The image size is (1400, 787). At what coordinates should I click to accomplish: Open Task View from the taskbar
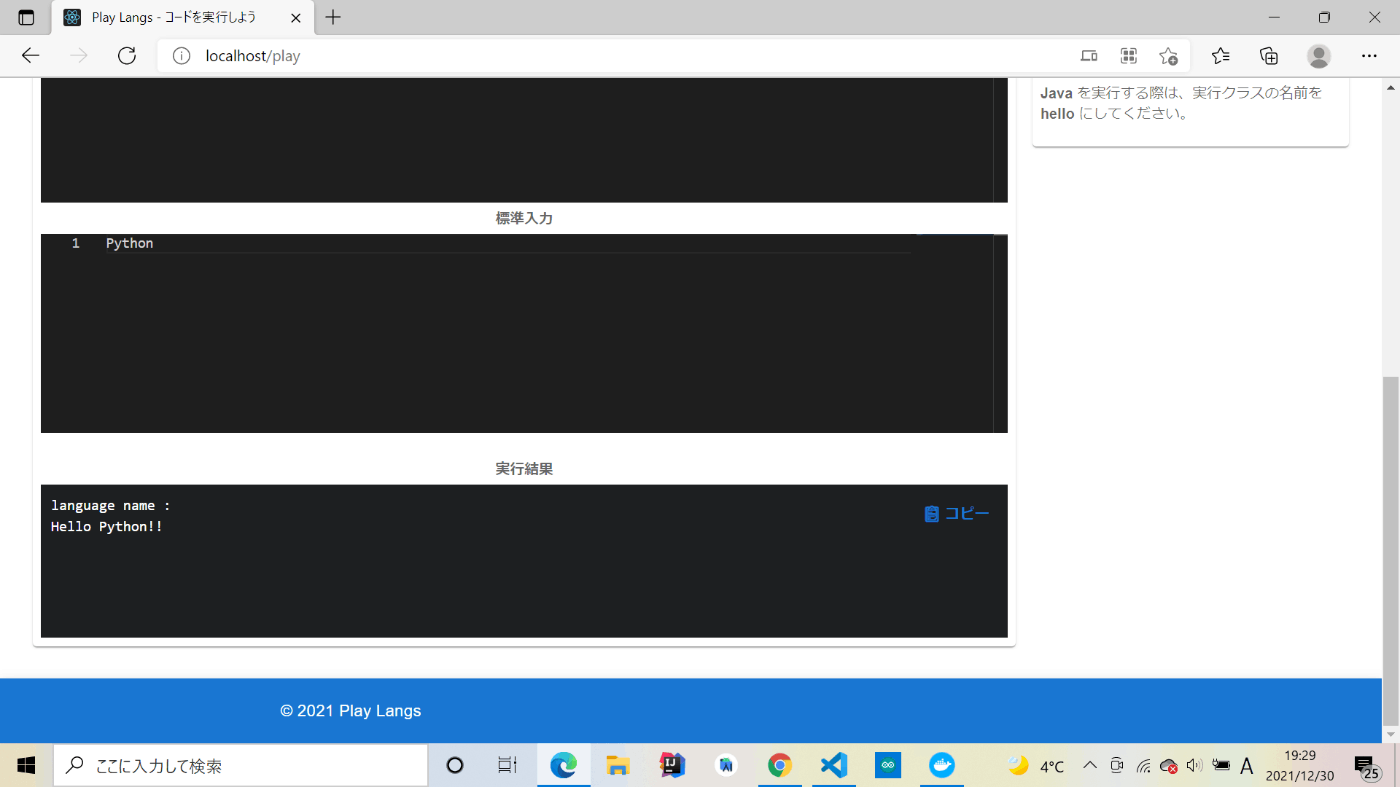(x=508, y=766)
